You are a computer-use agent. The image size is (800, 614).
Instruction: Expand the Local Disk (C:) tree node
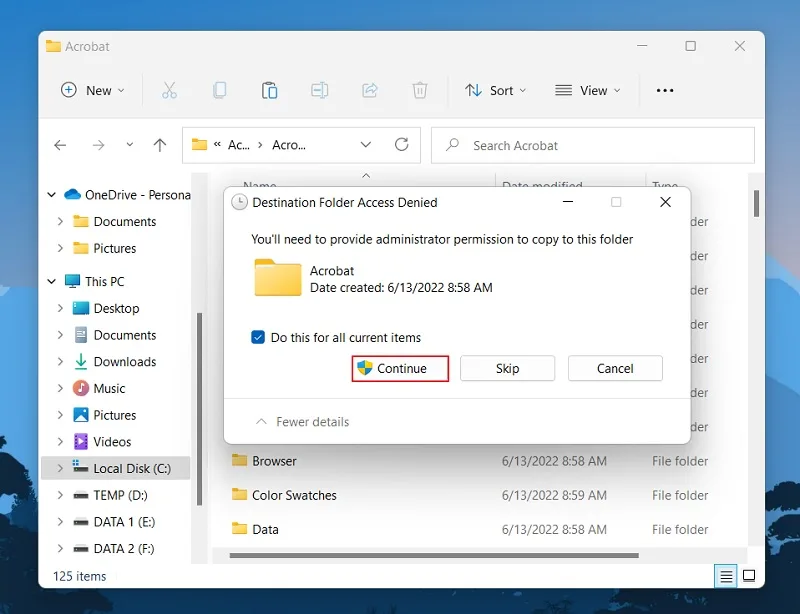click(60, 468)
